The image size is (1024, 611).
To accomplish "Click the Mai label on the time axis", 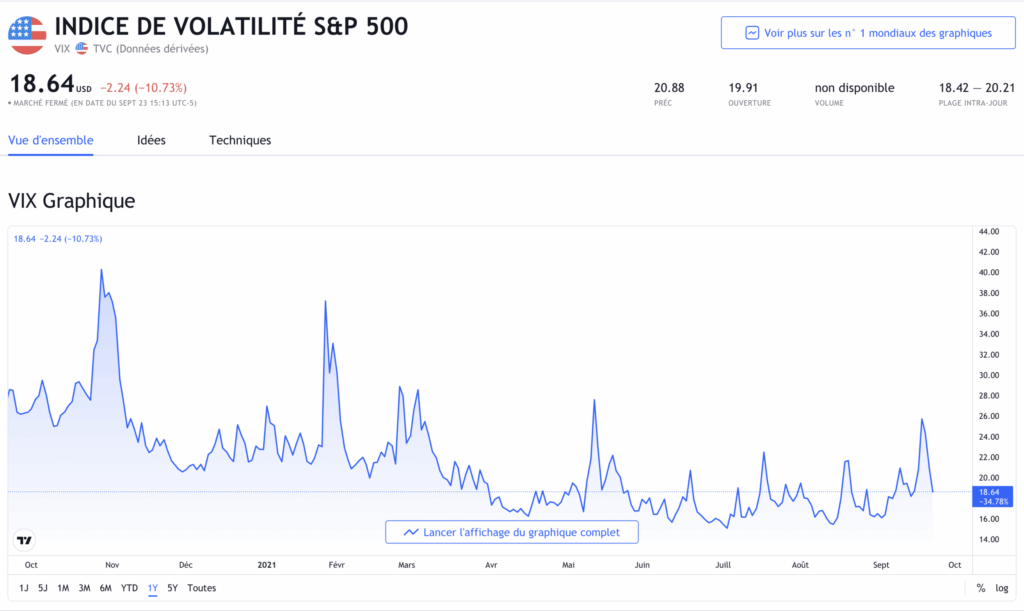I will point(568,565).
